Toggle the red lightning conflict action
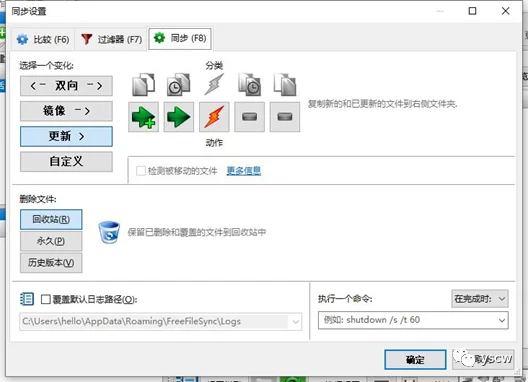This screenshot has width=528, height=382. pos(214,117)
